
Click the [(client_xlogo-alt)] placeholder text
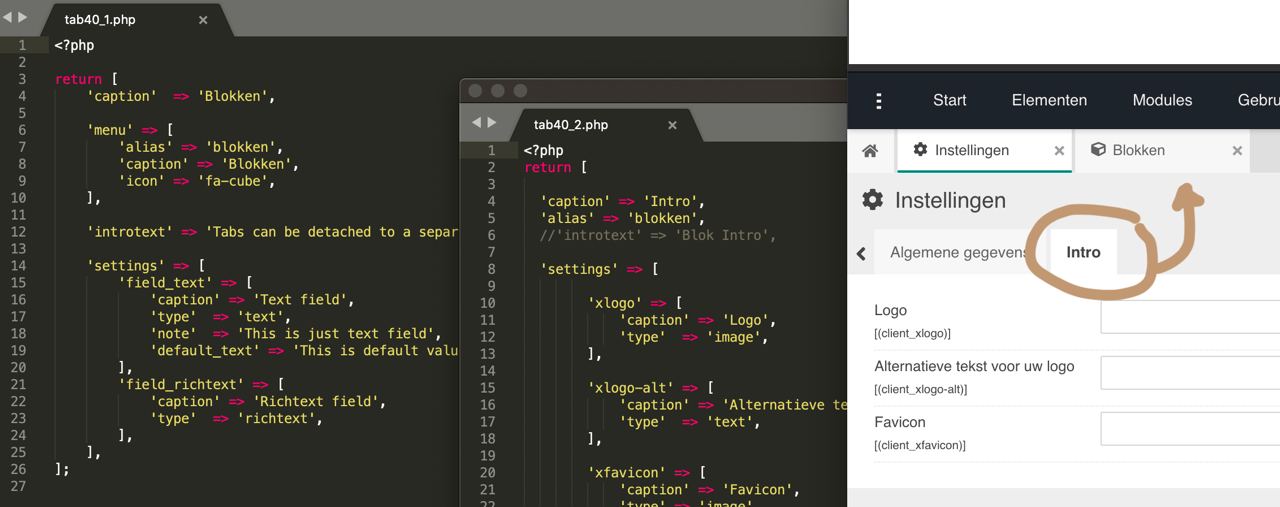tap(921, 389)
